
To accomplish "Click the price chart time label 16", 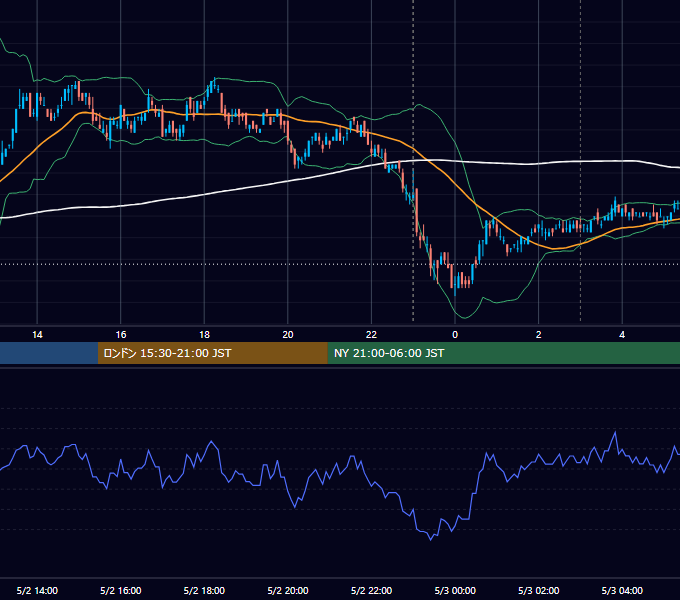I will tap(121, 335).
